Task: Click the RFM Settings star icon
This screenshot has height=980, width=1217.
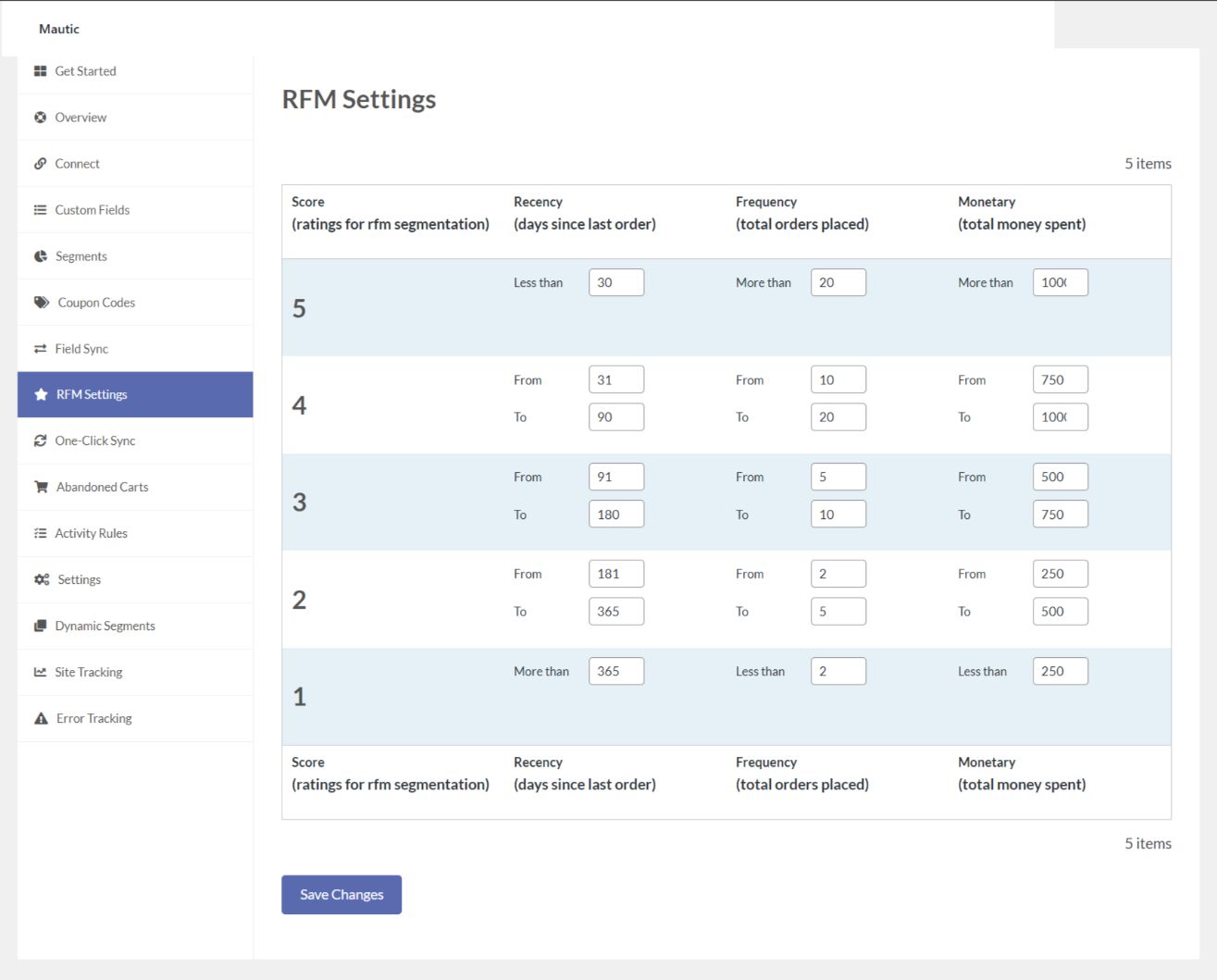Action: click(41, 394)
